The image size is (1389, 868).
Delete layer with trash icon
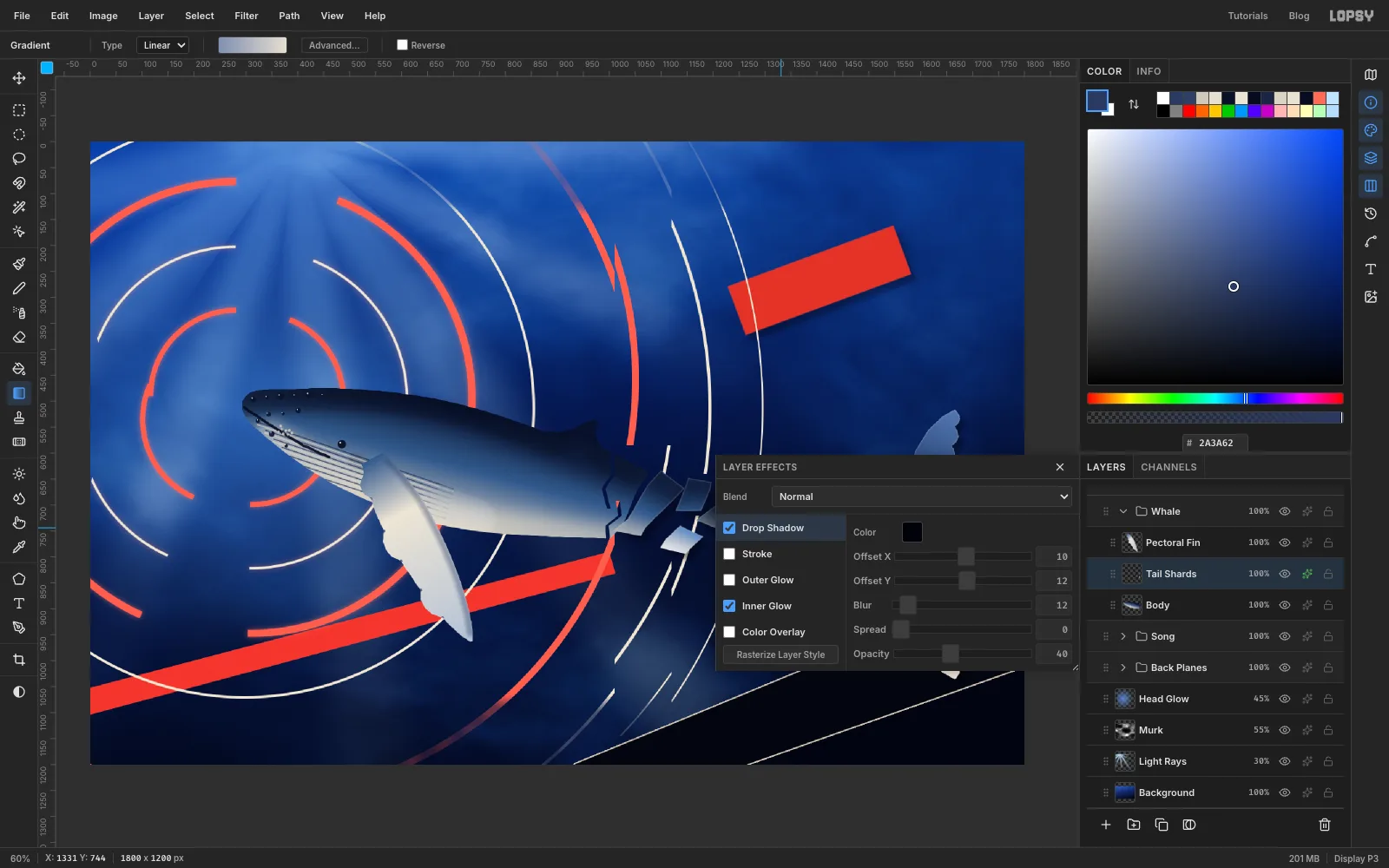pyautogui.click(x=1325, y=825)
